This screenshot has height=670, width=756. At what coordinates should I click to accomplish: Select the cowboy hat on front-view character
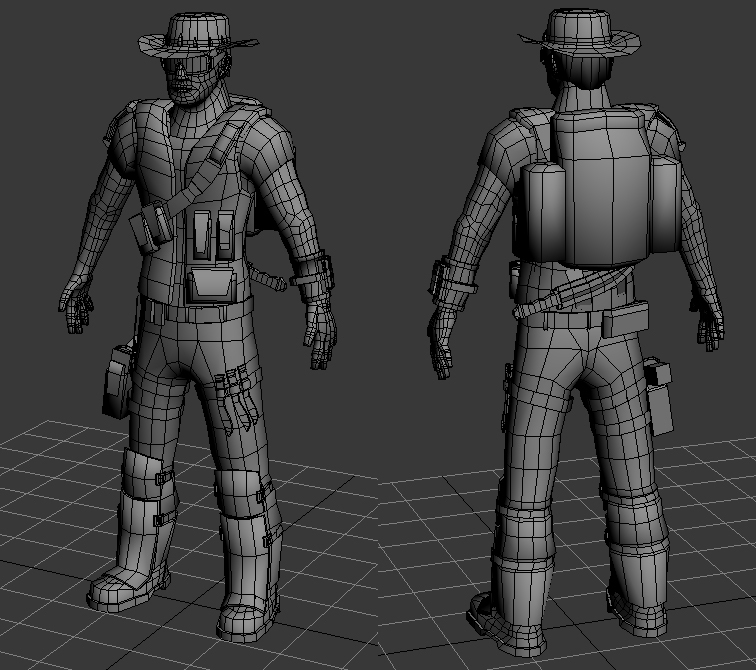click(198, 36)
